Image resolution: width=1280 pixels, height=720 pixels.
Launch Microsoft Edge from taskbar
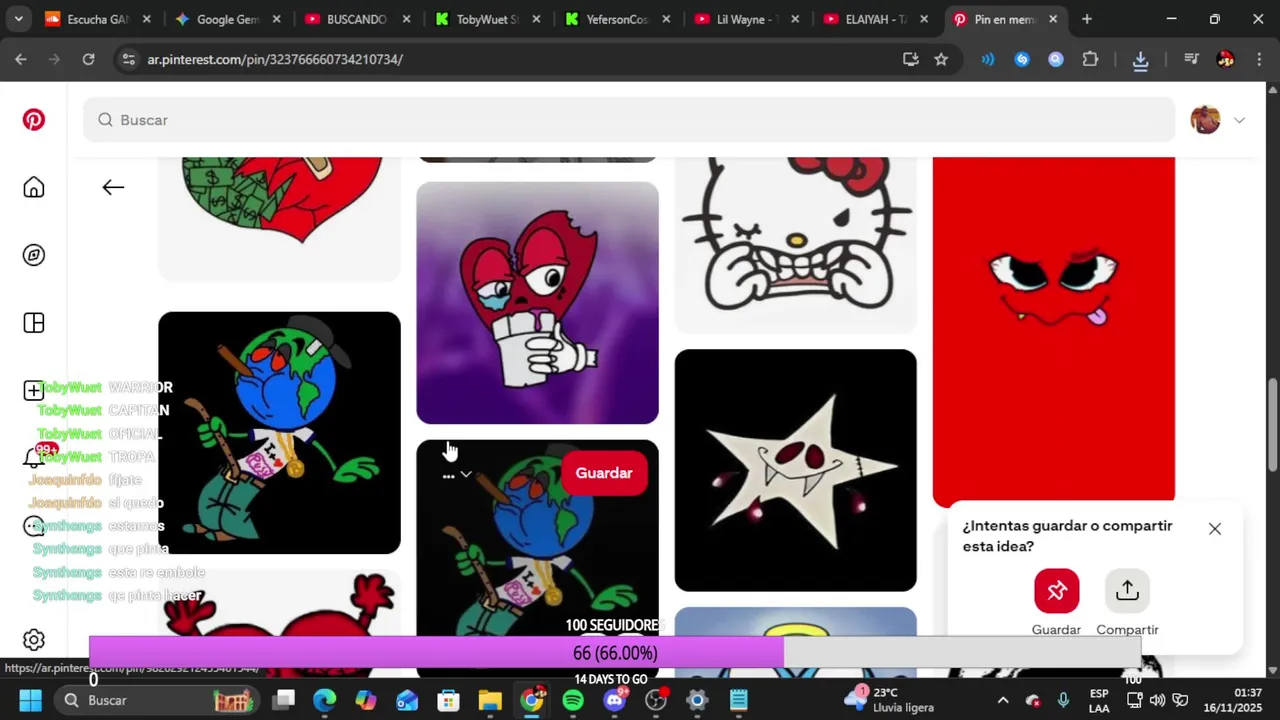[x=324, y=700]
